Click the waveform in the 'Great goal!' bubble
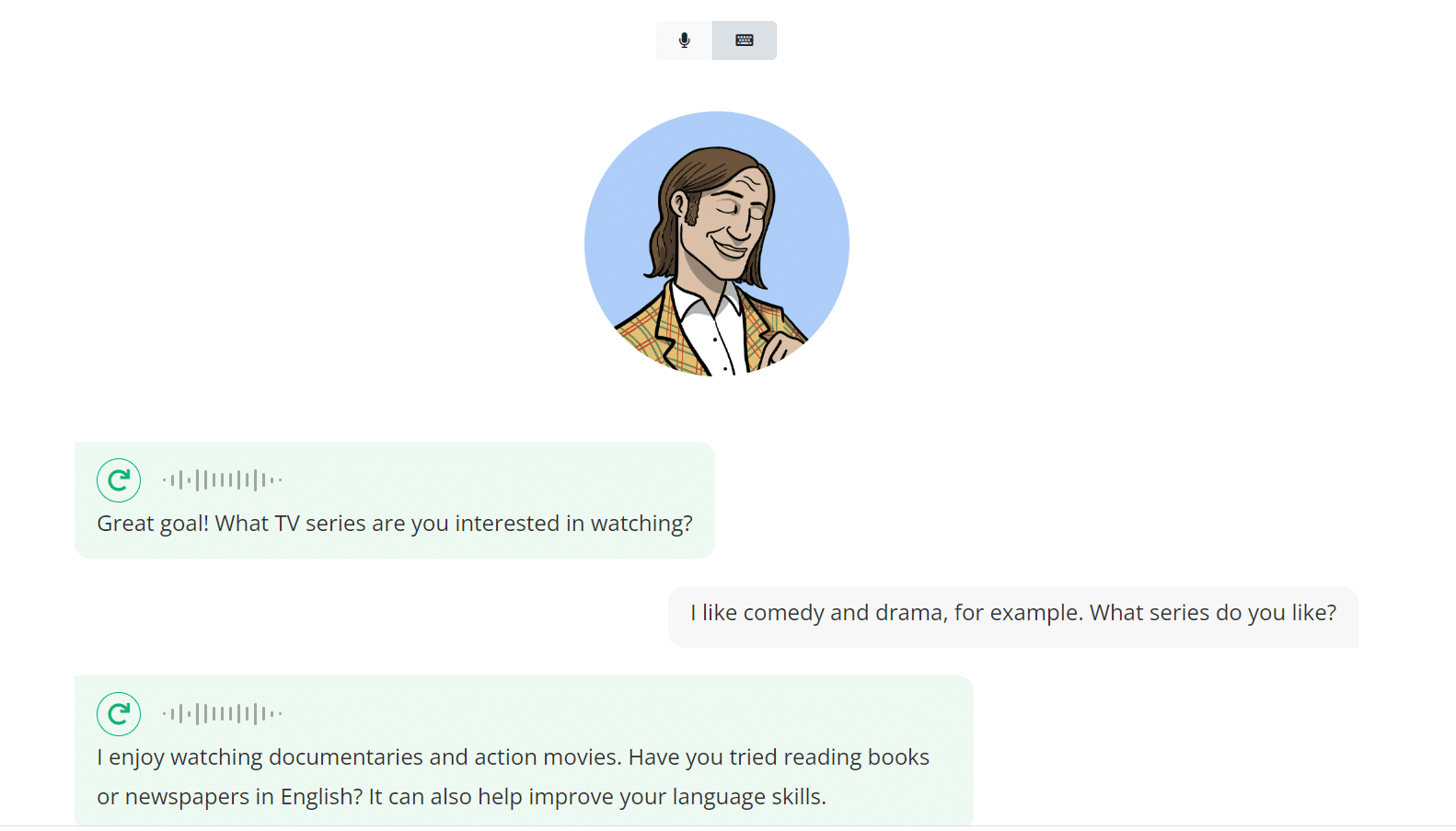 [222, 480]
